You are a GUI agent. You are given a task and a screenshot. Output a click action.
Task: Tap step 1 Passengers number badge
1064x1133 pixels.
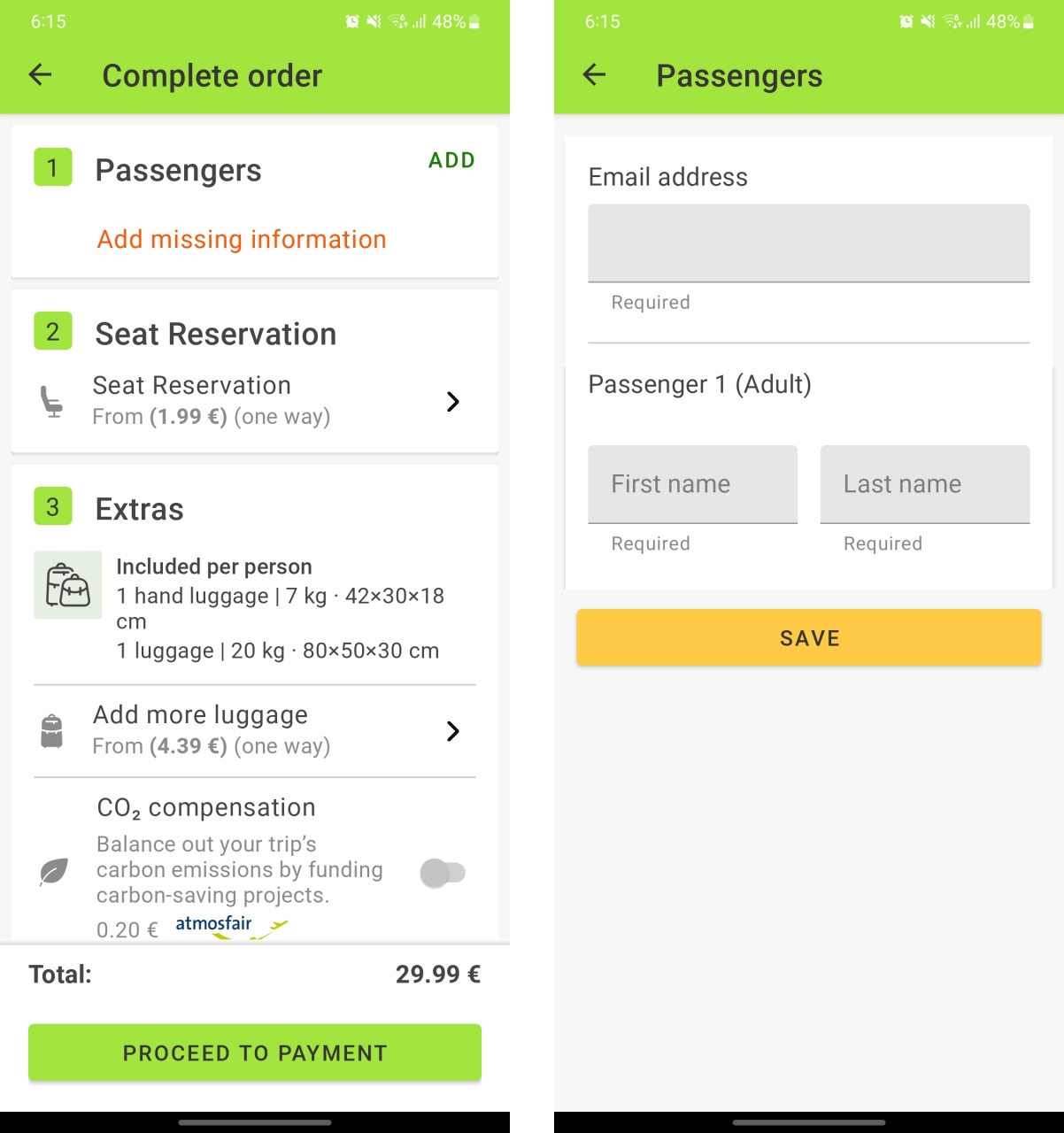(53, 167)
